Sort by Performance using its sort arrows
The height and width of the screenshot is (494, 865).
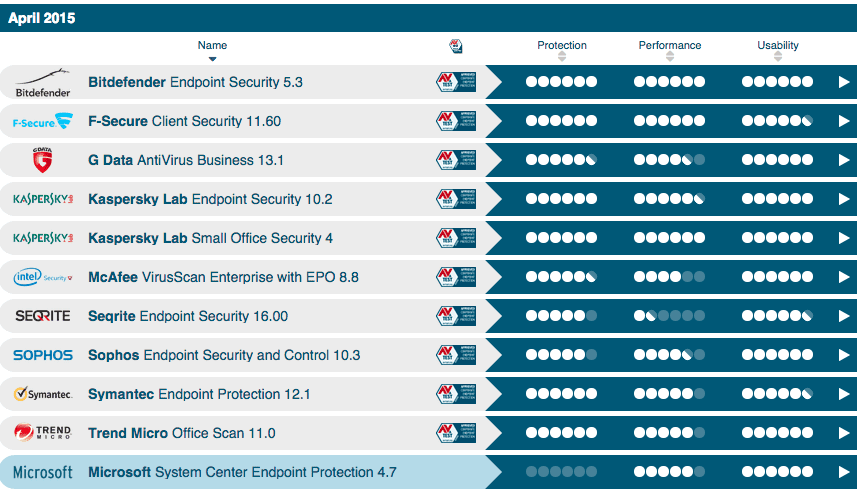point(670,56)
